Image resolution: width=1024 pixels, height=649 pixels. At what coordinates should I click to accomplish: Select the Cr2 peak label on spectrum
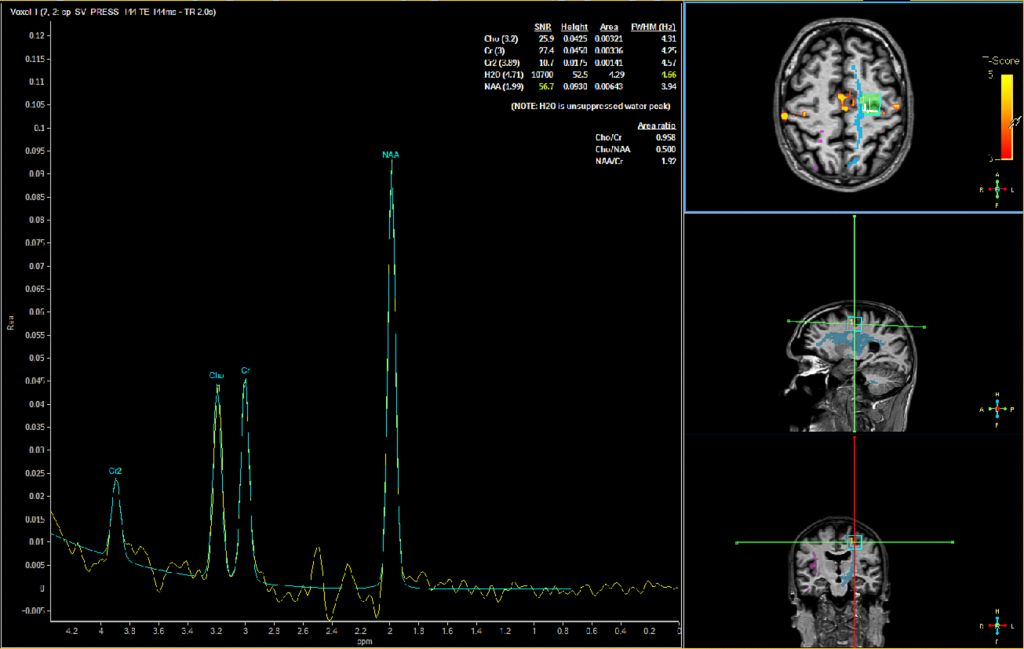(116, 471)
